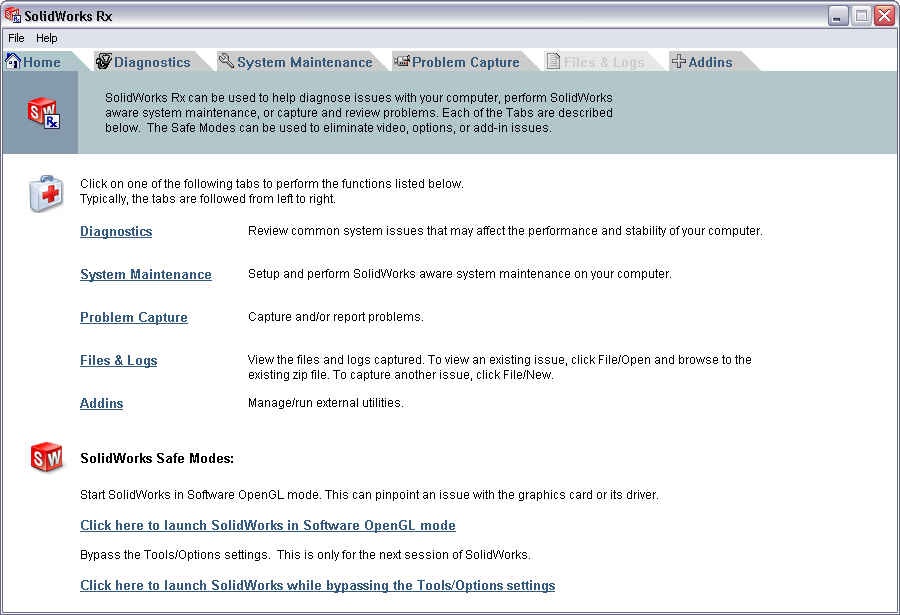Click the title bar SolidWorks Rx icon

pyautogui.click(x=13, y=16)
